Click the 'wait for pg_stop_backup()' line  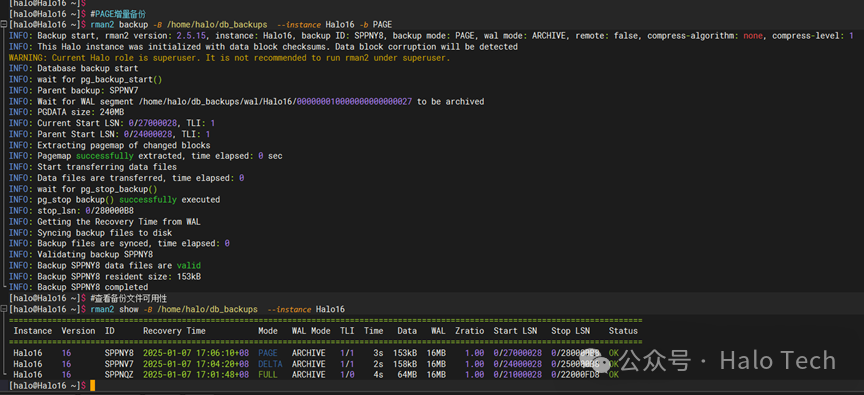tap(98, 188)
